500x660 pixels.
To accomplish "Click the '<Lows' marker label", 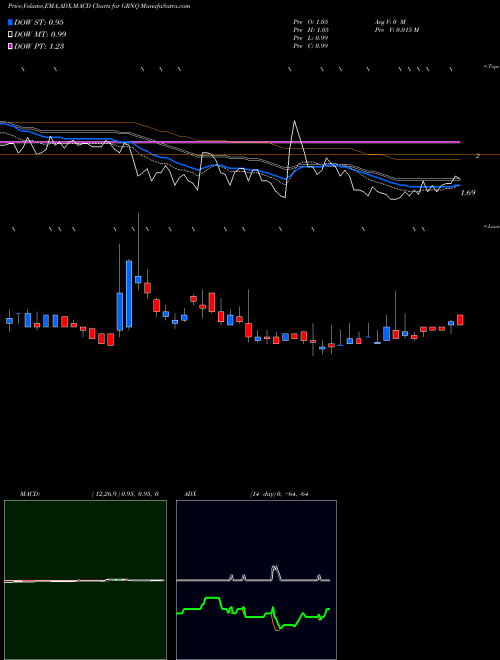I will 491,226.
